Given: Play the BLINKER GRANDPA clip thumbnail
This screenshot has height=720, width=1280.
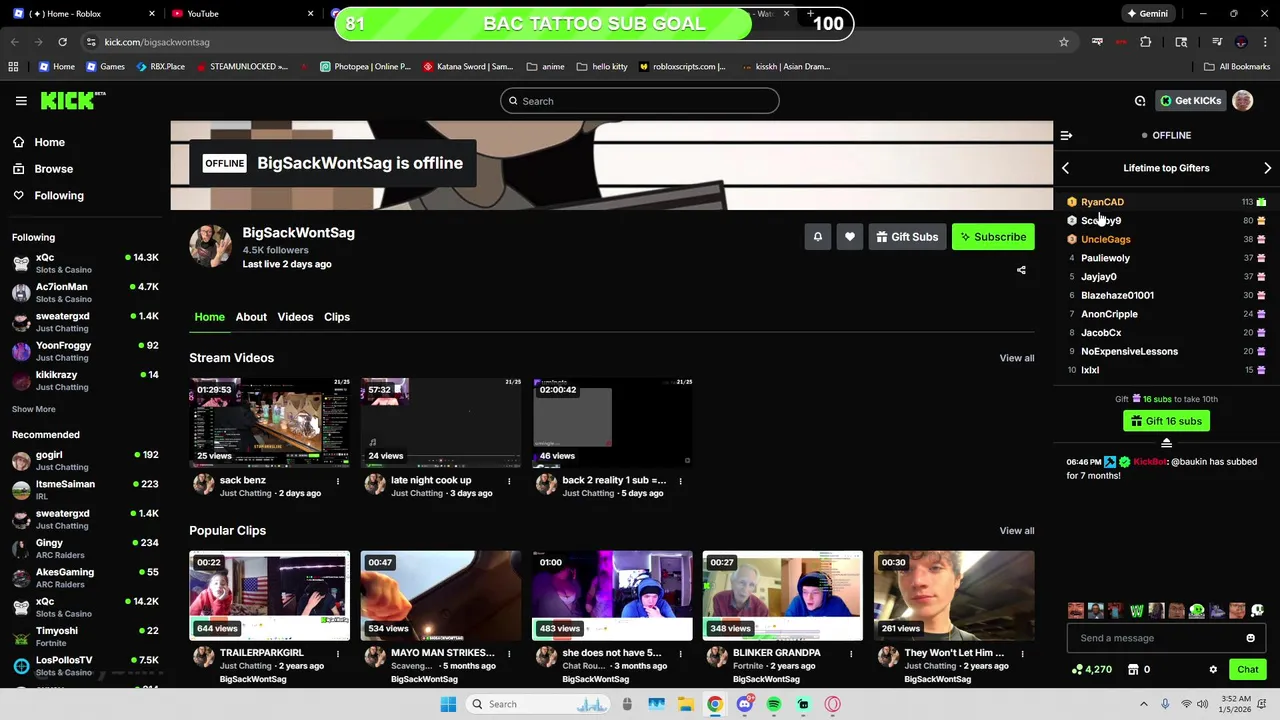Looking at the screenshot, I should 783,595.
